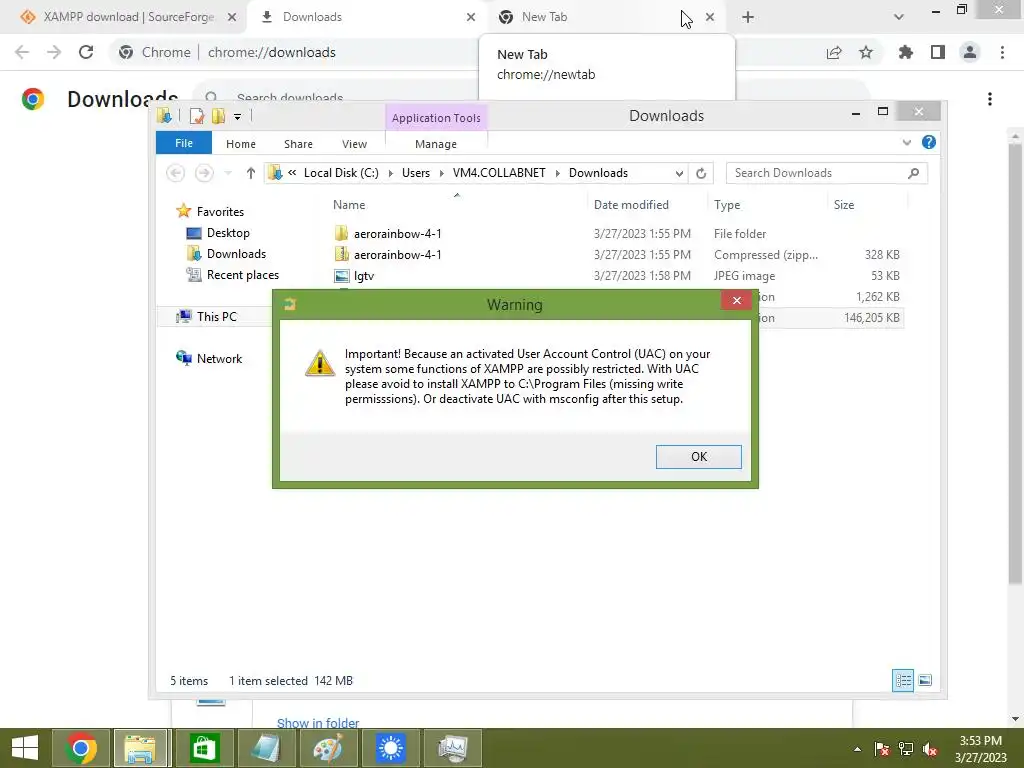Expand the Explorer ribbon chevron
Viewport: 1024px width, 768px height.
coord(906,142)
